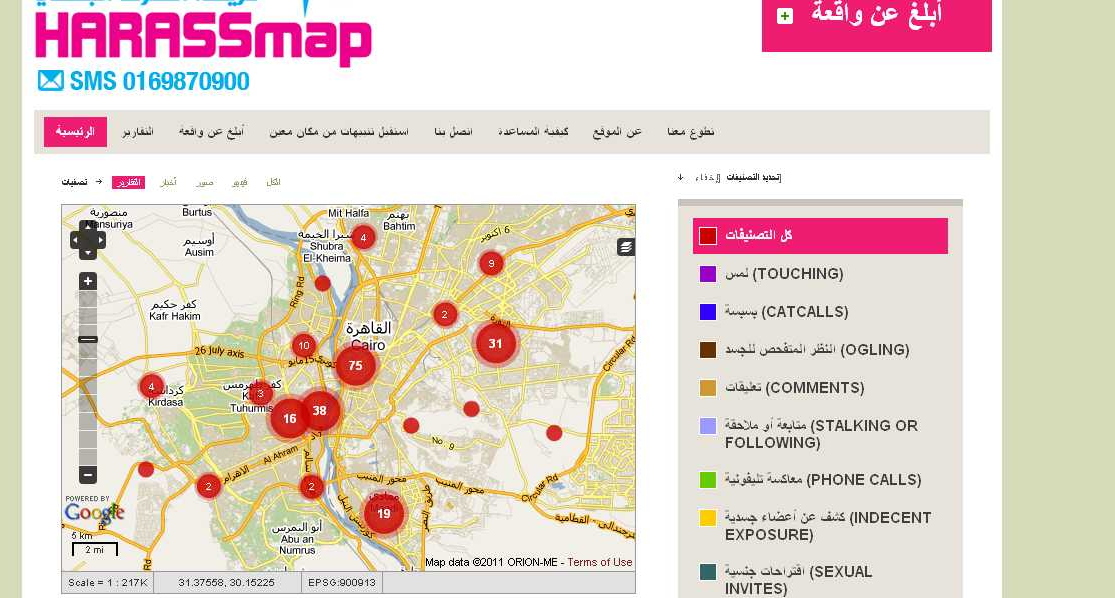
Task: Open the 3-report cluster near Tuhurmis
Action: (x=260, y=393)
